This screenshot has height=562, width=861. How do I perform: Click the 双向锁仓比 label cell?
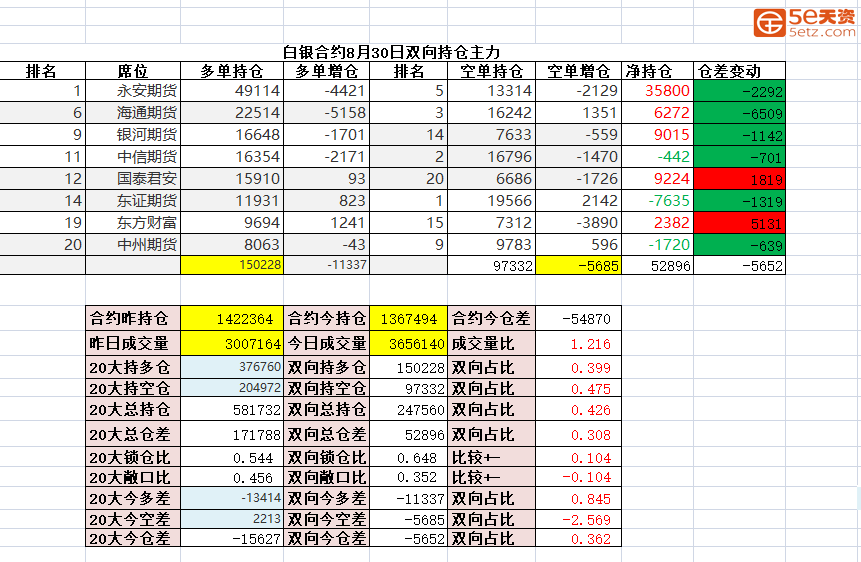coord(327,457)
